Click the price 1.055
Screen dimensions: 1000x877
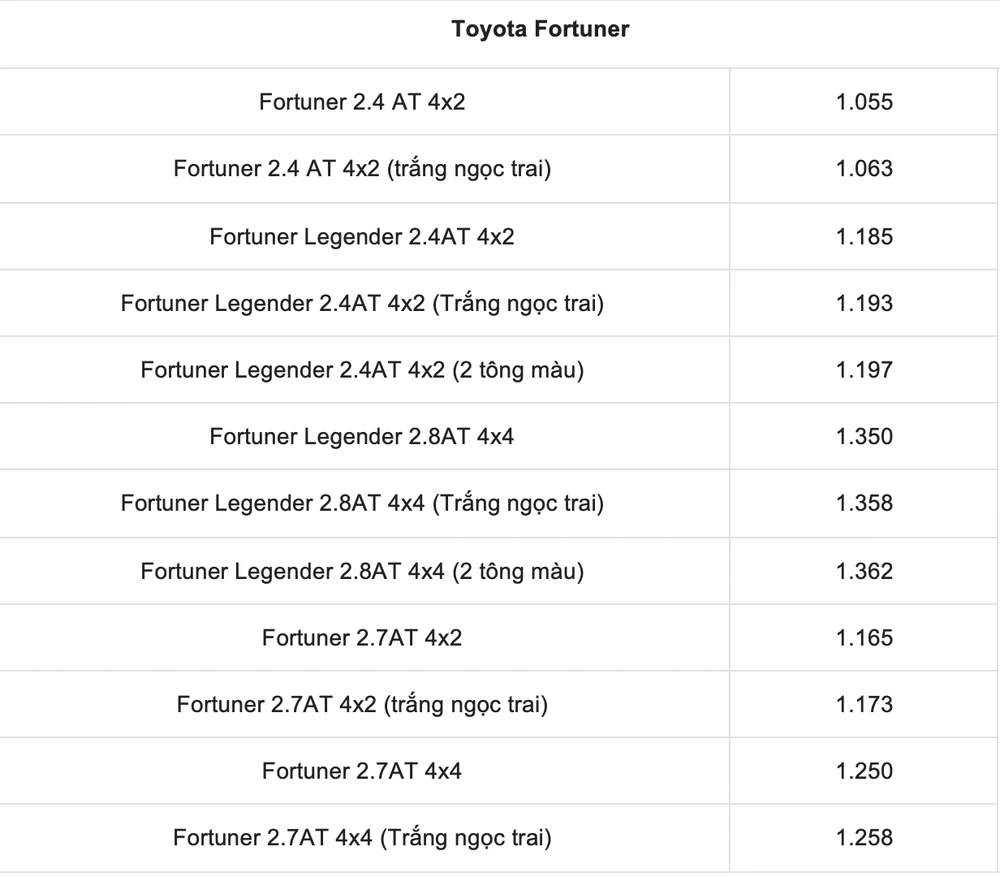pyautogui.click(x=864, y=102)
